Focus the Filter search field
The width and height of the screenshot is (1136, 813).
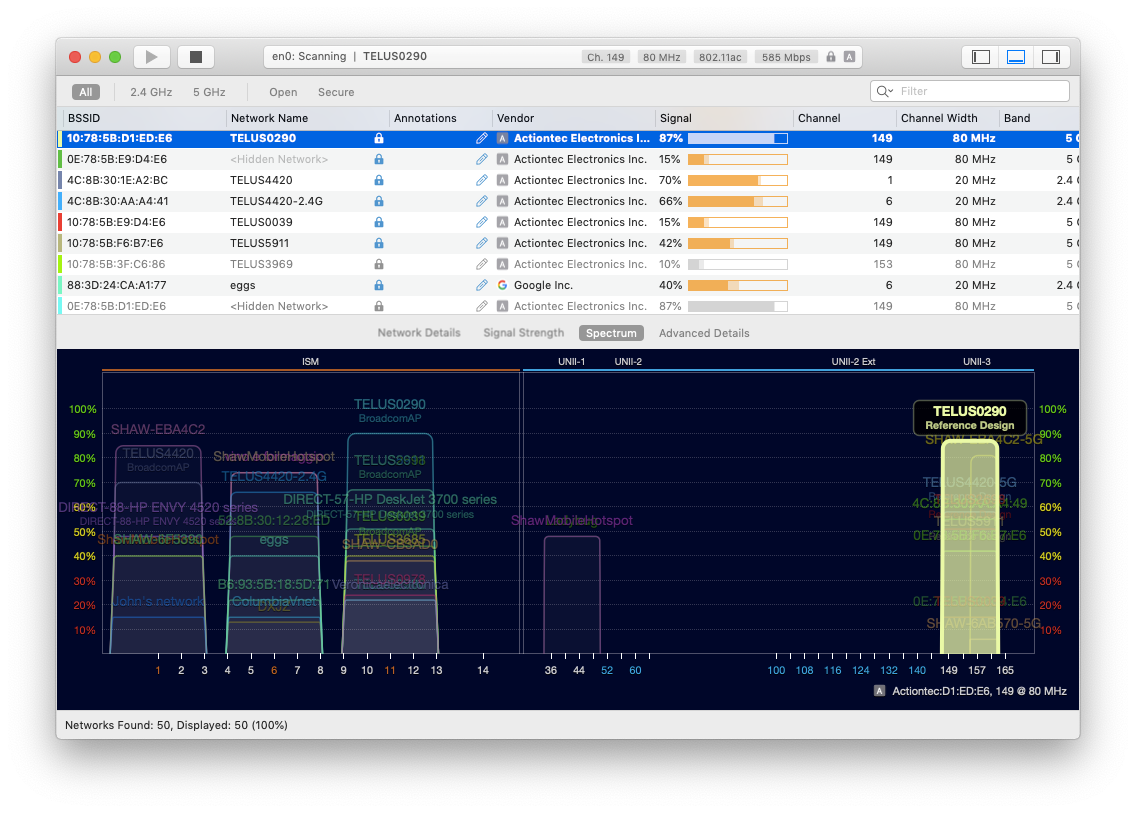(x=970, y=91)
